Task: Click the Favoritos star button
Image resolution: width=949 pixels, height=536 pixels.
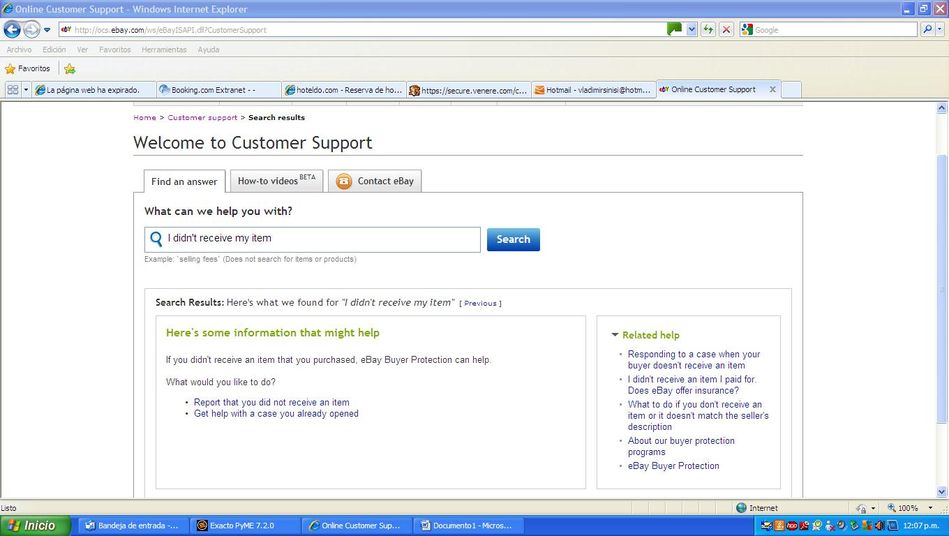Action: click(27, 68)
